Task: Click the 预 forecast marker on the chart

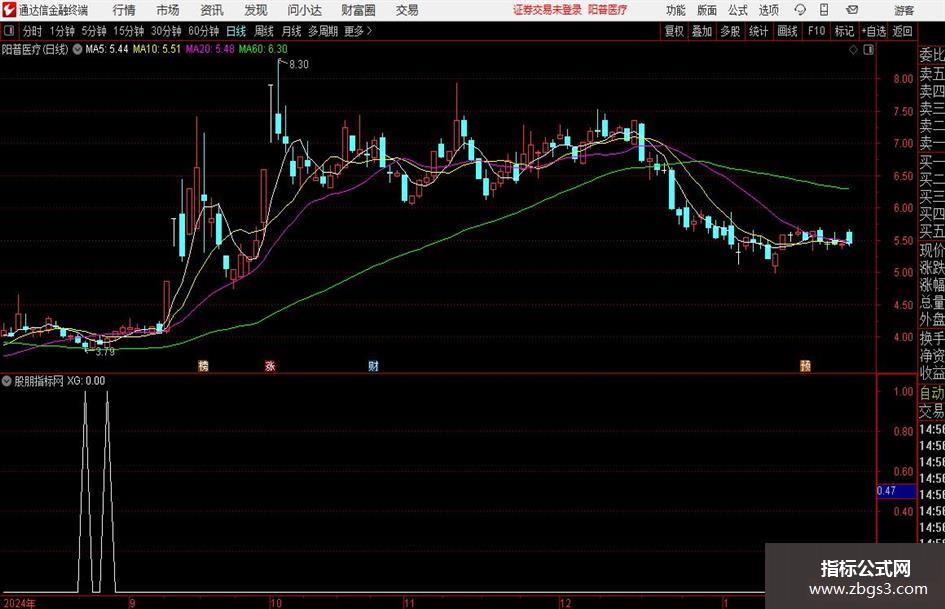Action: [805, 365]
